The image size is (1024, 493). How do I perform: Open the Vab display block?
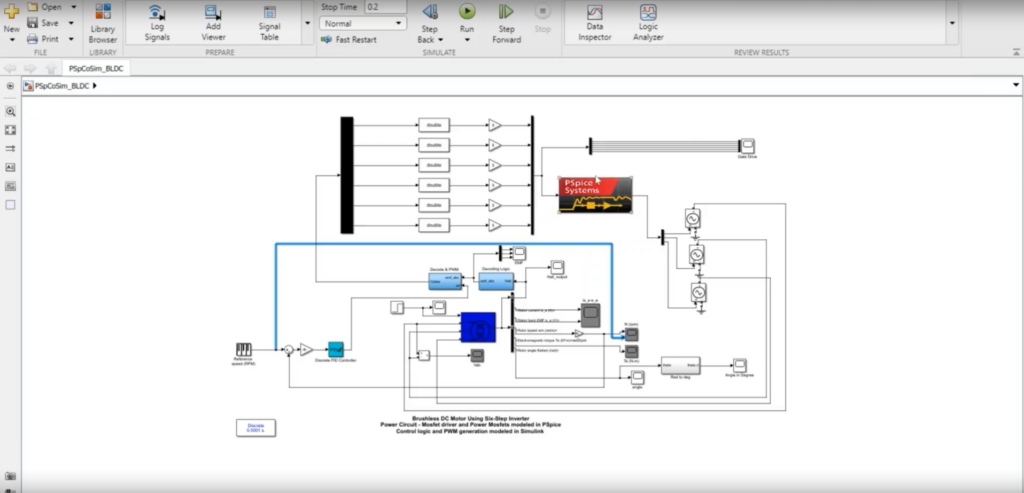point(477,355)
